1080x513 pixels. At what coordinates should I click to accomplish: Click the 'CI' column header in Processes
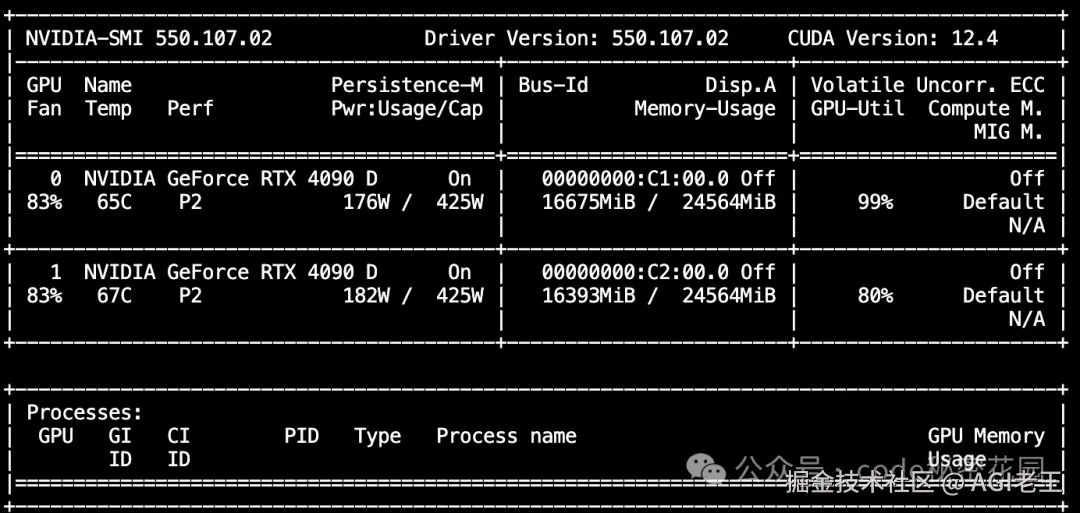178,436
